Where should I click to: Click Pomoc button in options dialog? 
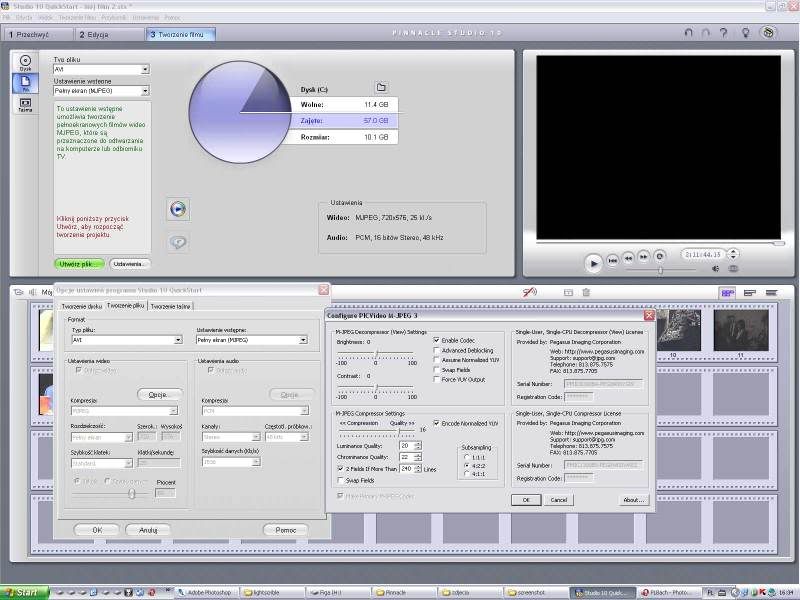pos(286,530)
